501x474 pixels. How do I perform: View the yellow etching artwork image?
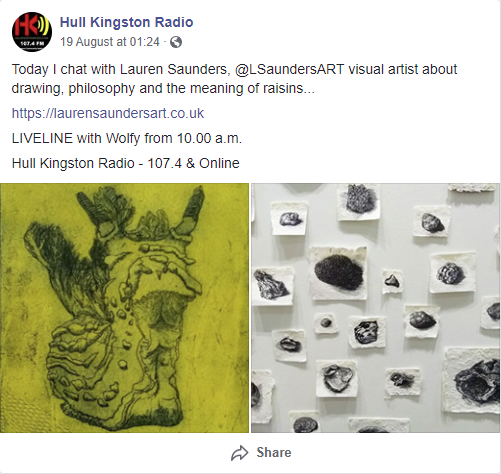click(x=124, y=308)
